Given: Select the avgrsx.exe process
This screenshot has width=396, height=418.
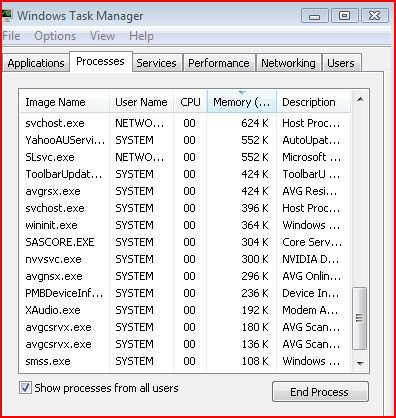Looking at the screenshot, I should [x=185, y=191].
